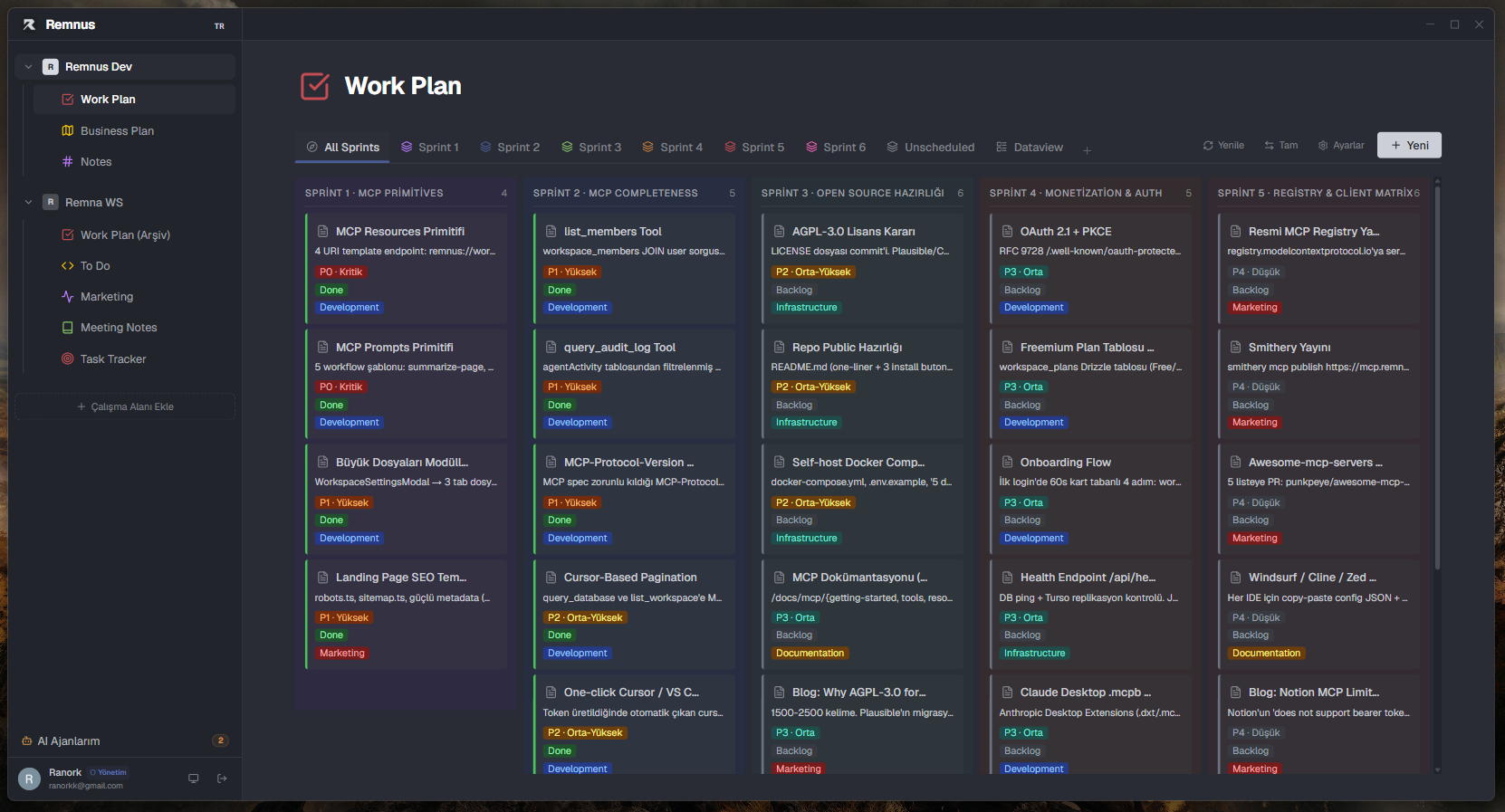
Task: Open the Sprint 6 tab
Action: tap(836, 148)
